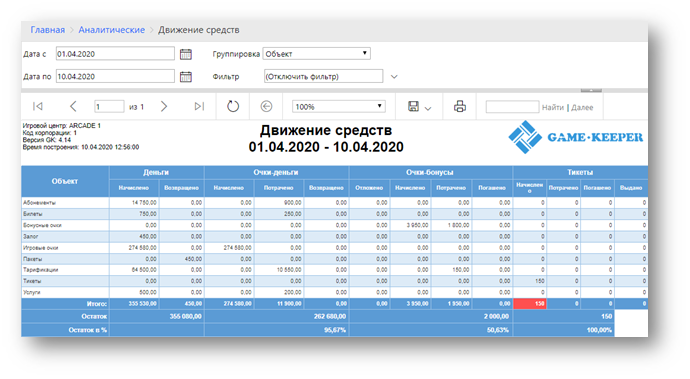Screen dimensions: 690x379
Task: Select the 'Игровые очки' row label
Action: [x=40, y=248]
